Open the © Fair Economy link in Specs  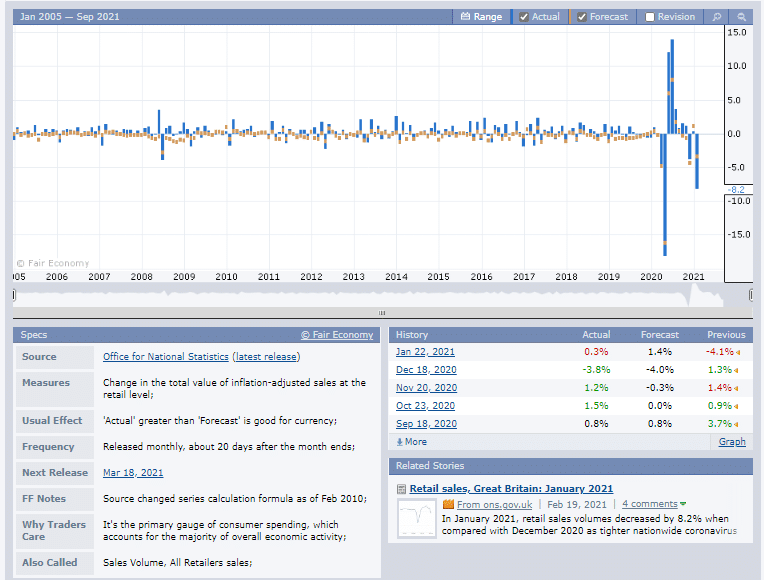(337, 335)
